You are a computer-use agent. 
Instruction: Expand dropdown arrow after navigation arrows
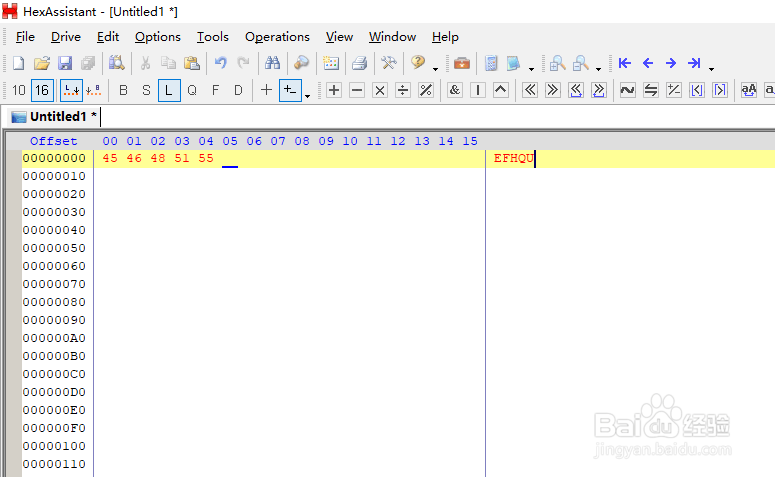711,69
